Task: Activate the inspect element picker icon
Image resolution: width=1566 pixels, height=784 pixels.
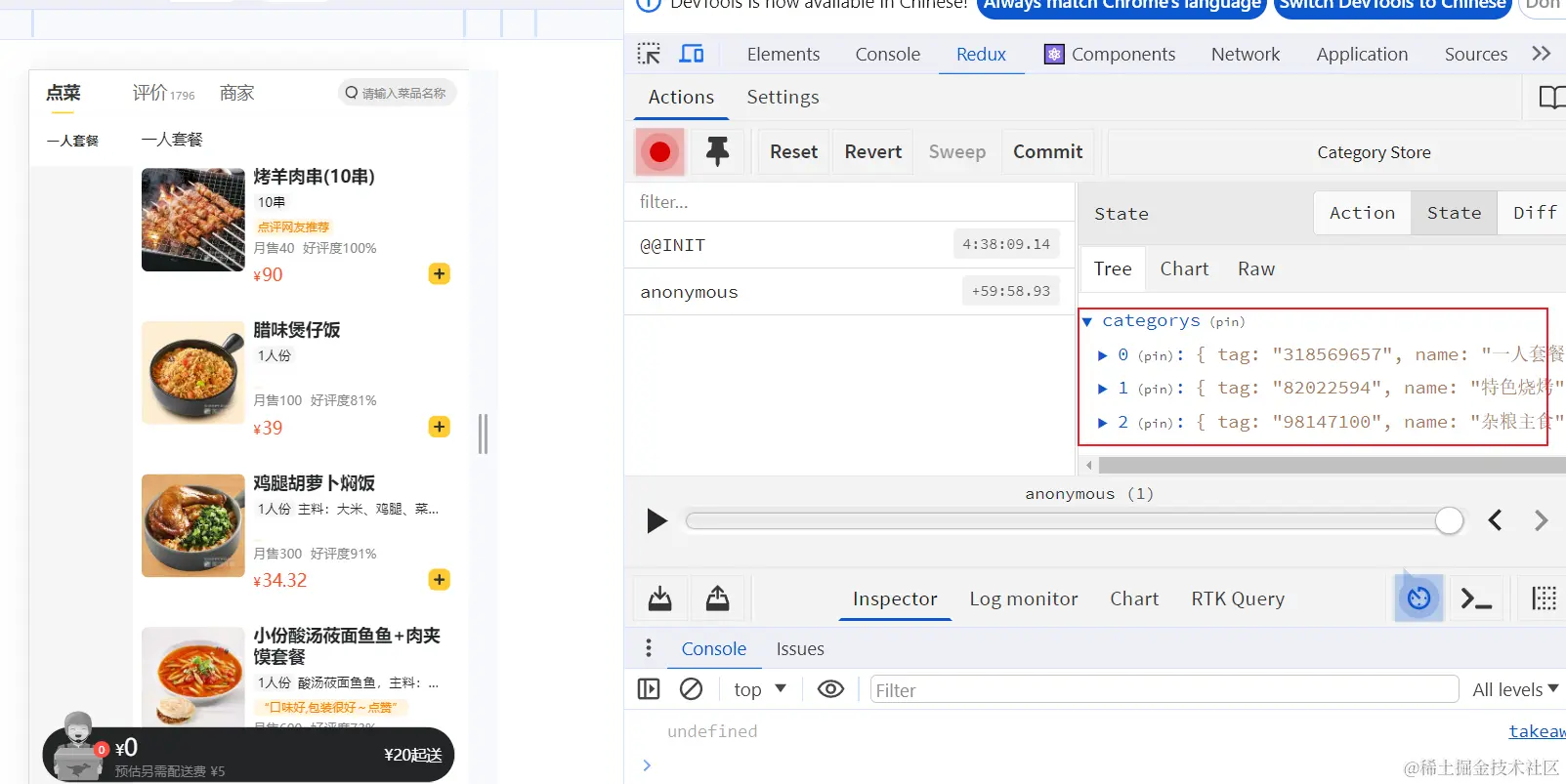Action: (649, 54)
